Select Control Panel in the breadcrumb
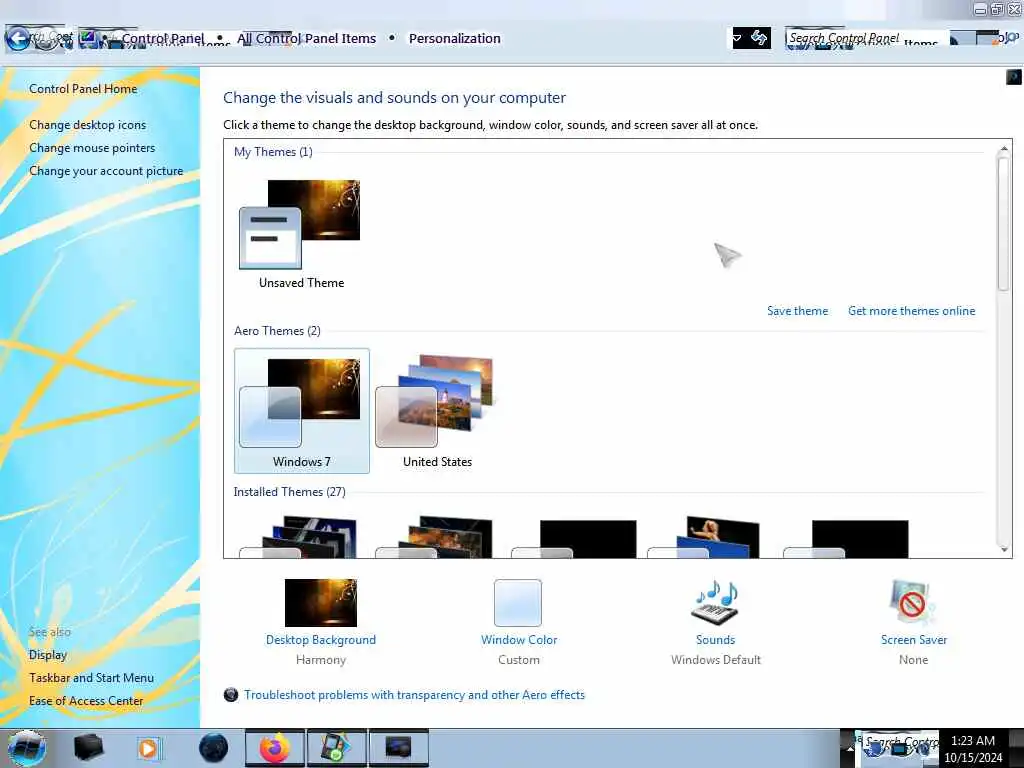This screenshot has width=1024, height=768. (163, 39)
